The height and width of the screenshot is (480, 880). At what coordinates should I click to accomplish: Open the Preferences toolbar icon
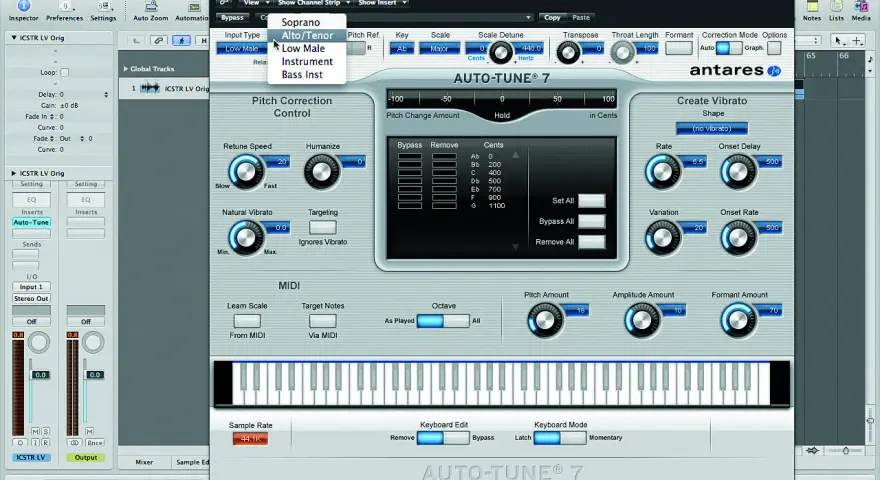(x=65, y=6)
